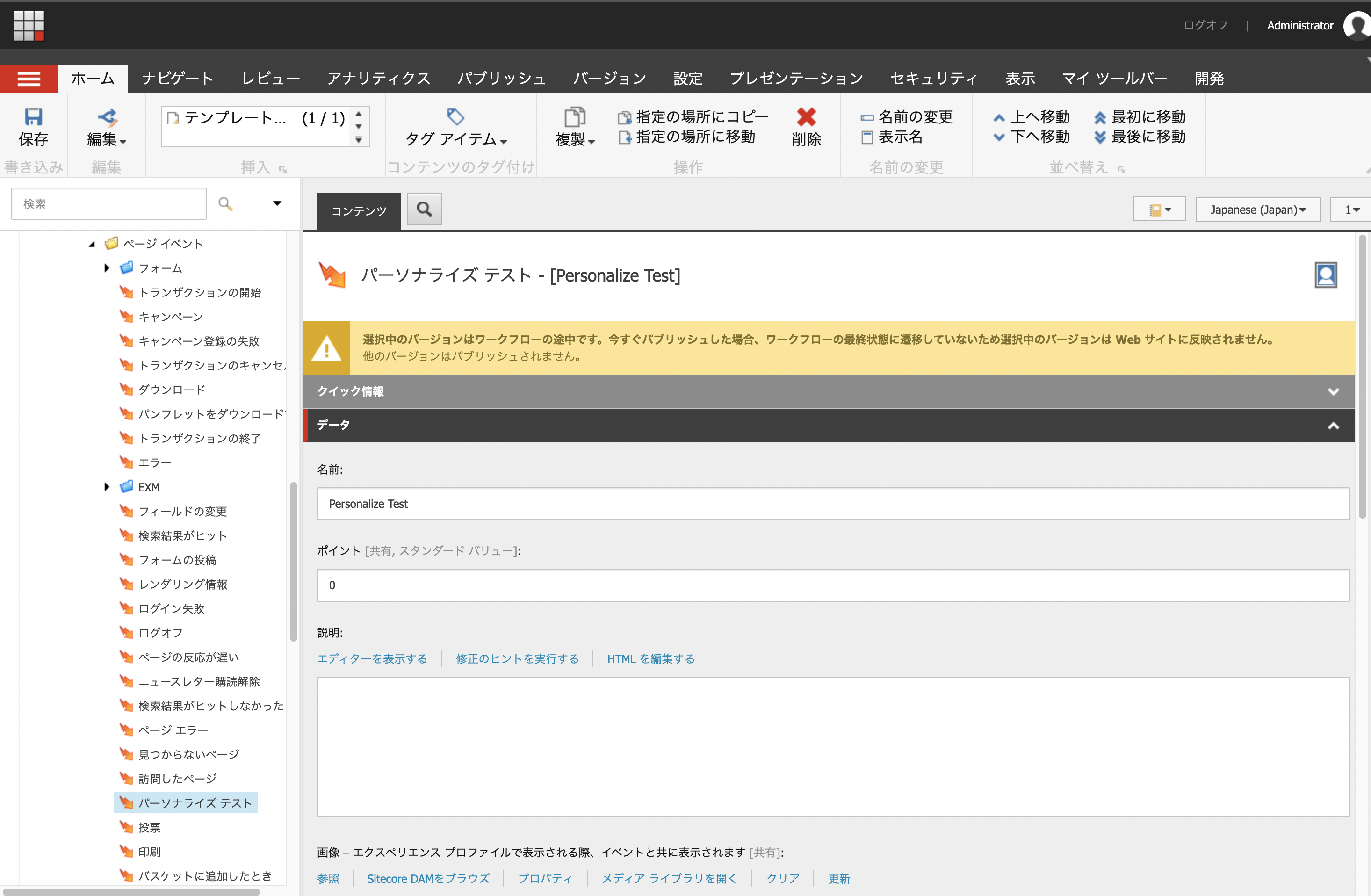The width and height of the screenshot is (1371, 896).
Task: Click the Personalize Test item header icon
Action: pyautogui.click(x=332, y=275)
